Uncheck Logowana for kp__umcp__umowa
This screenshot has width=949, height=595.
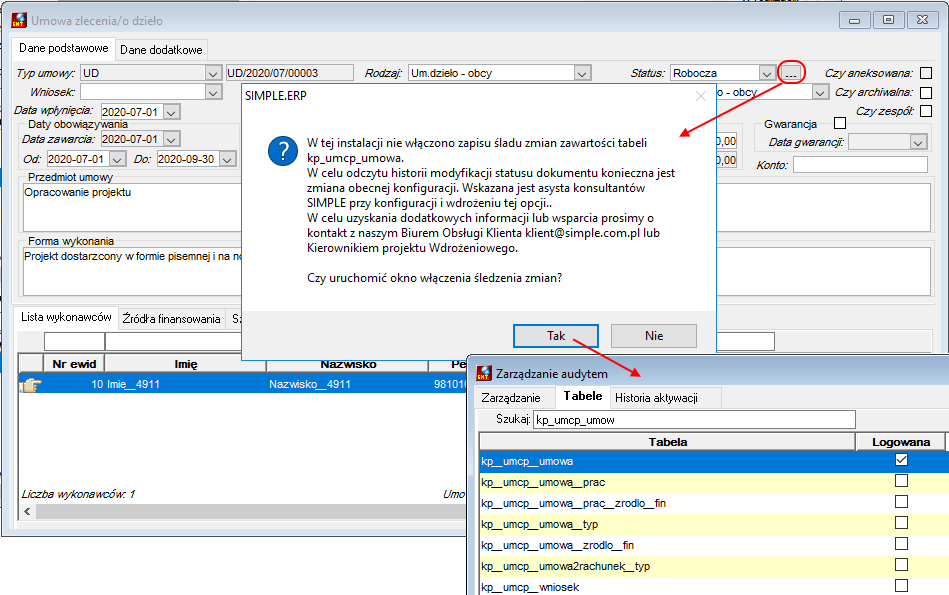click(901, 460)
